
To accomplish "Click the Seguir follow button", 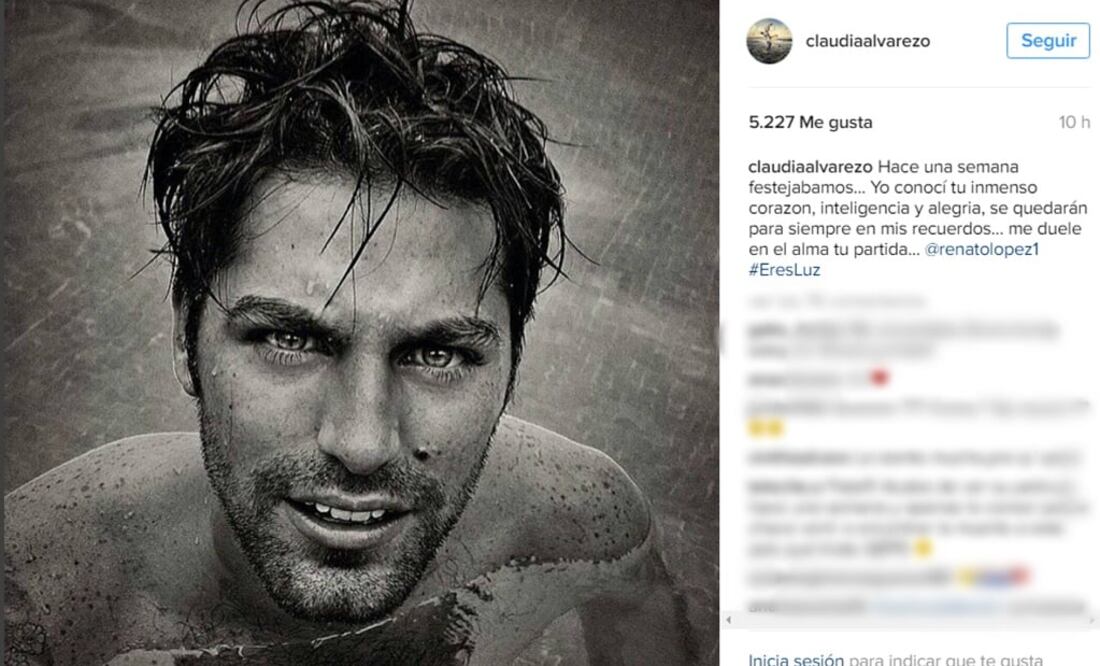I will click(x=1048, y=41).
